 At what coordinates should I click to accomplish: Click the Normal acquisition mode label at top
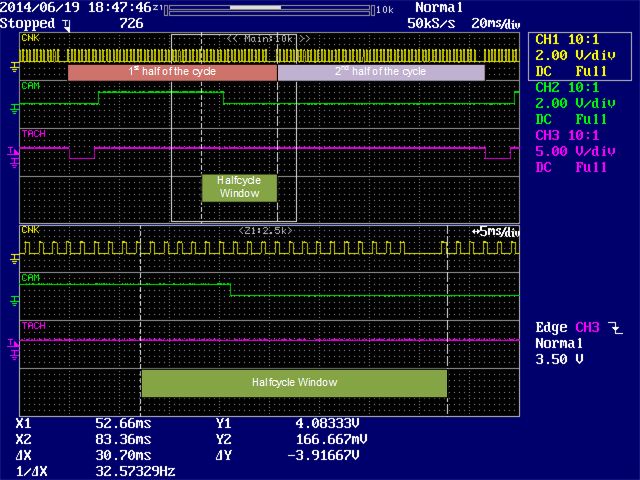click(x=439, y=7)
